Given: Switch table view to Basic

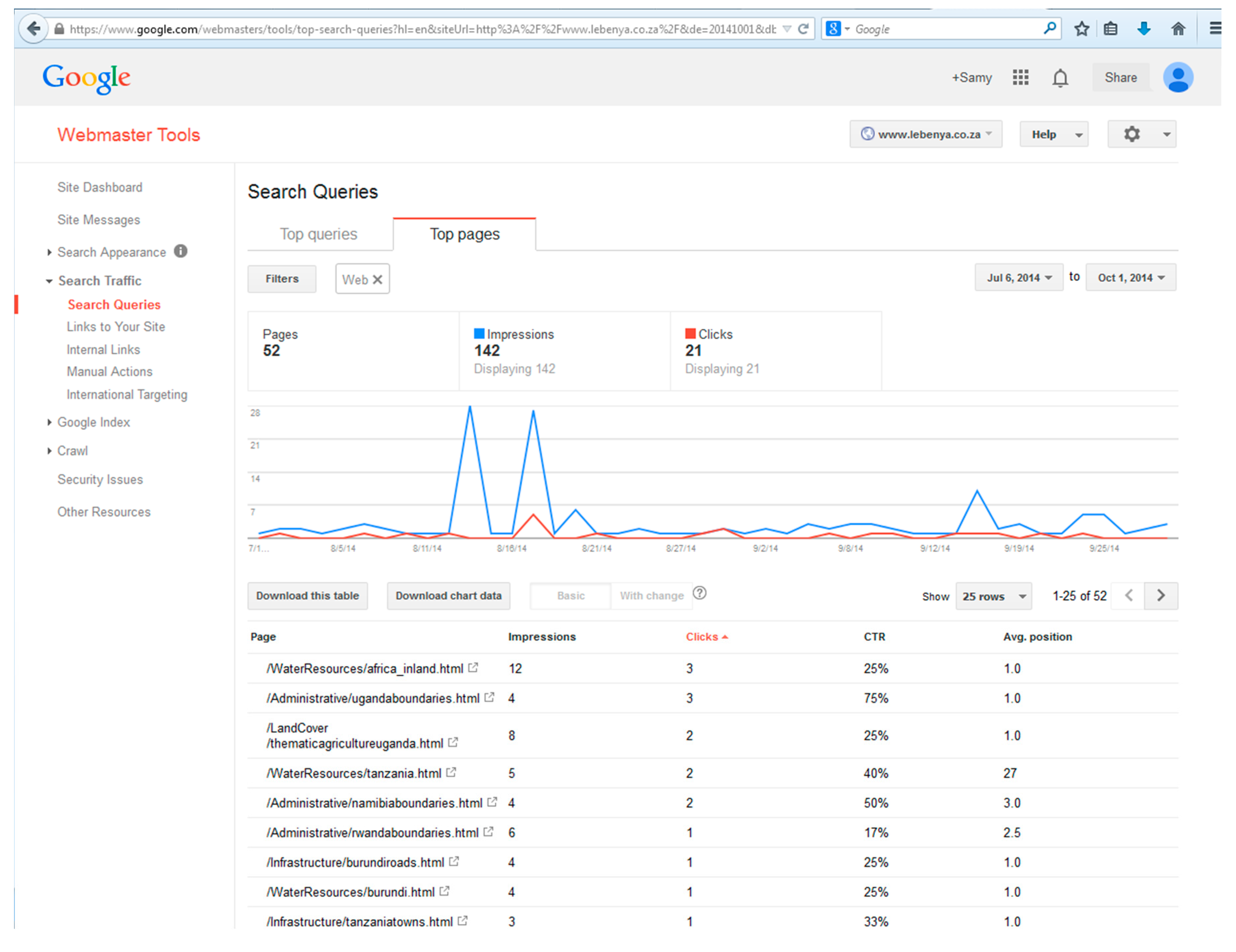Looking at the screenshot, I should click(x=570, y=595).
